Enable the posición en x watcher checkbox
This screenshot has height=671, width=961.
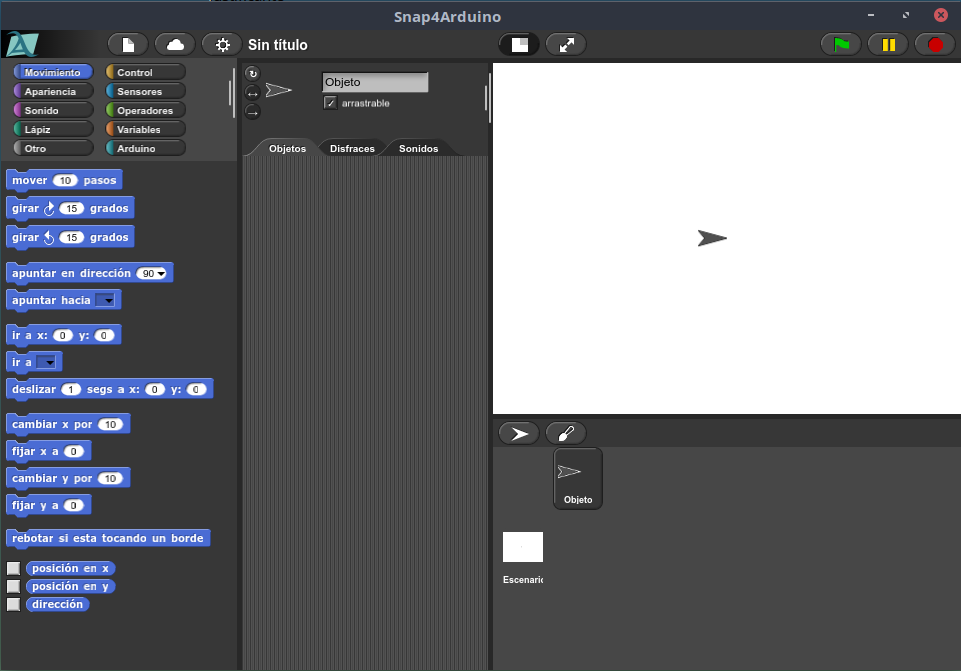(x=14, y=568)
